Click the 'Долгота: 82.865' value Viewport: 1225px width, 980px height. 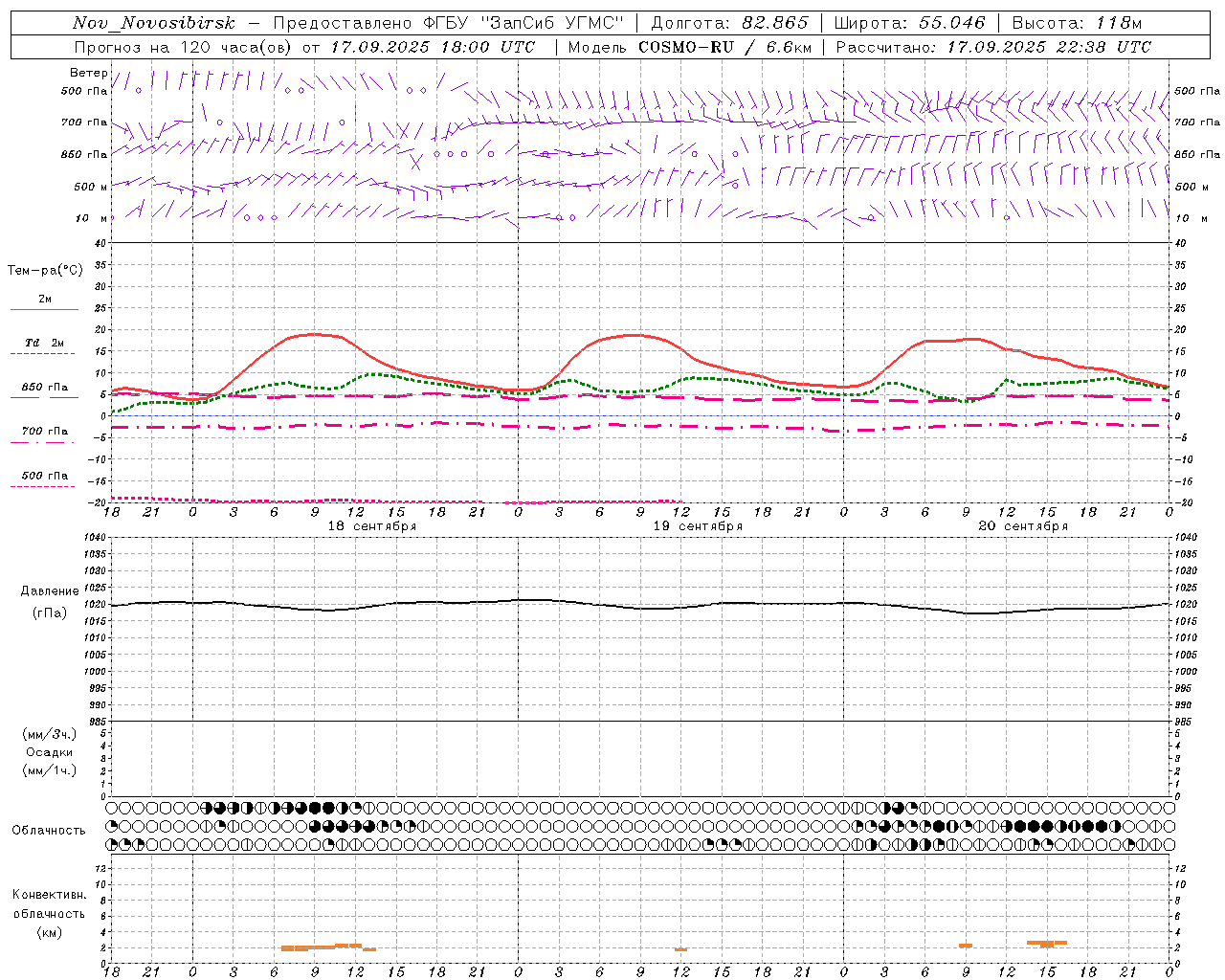[x=729, y=24]
